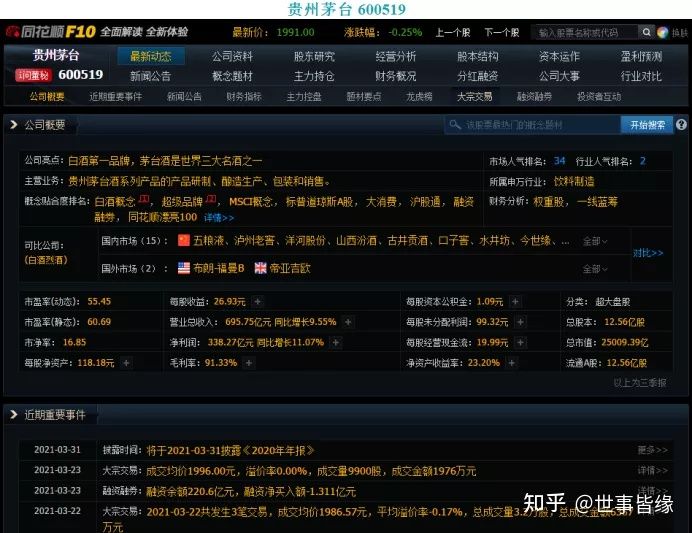Open the 财务概况 menu tab
The width and height of the screenshot is (692, 533).
click(396, 76)
